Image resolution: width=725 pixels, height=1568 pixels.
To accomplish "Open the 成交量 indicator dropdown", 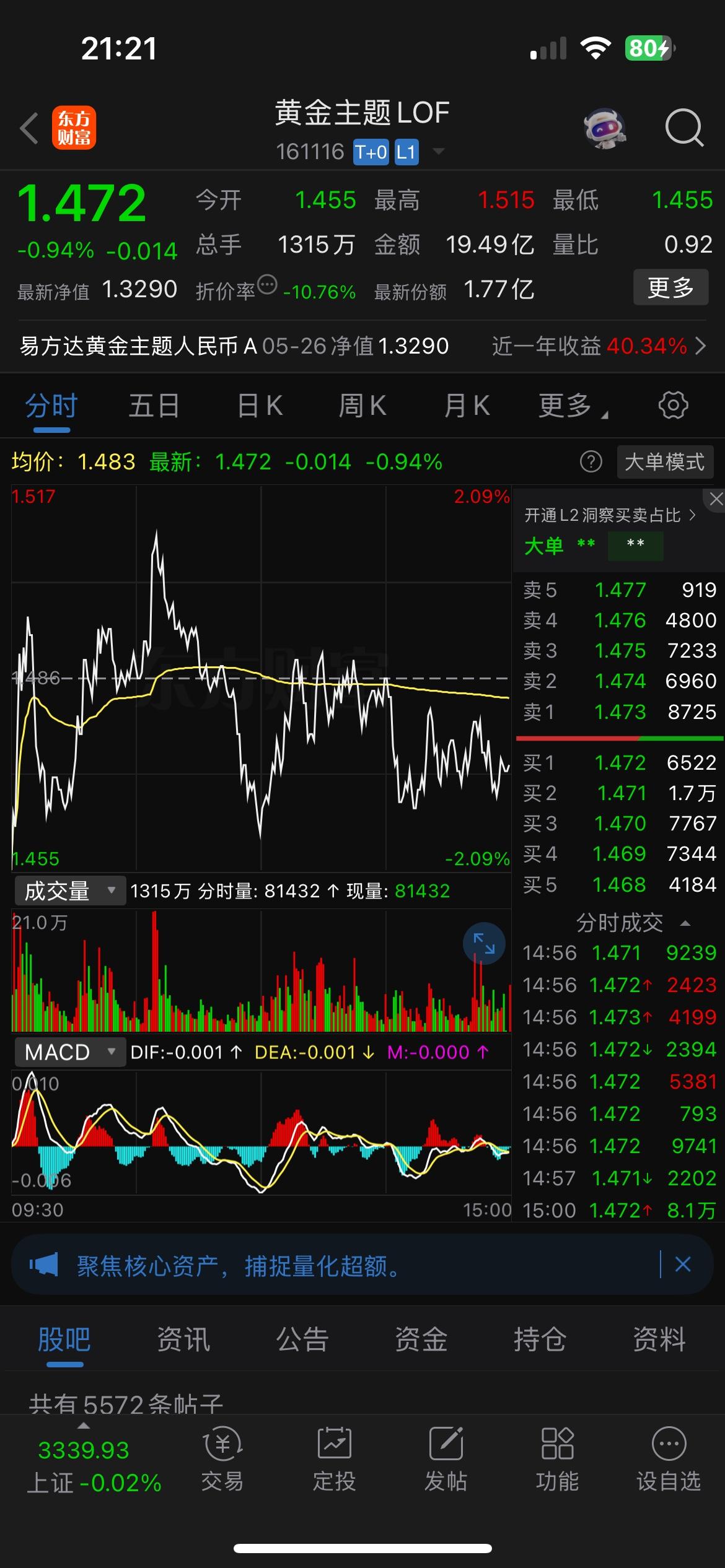I will click(x=70, y=891).
